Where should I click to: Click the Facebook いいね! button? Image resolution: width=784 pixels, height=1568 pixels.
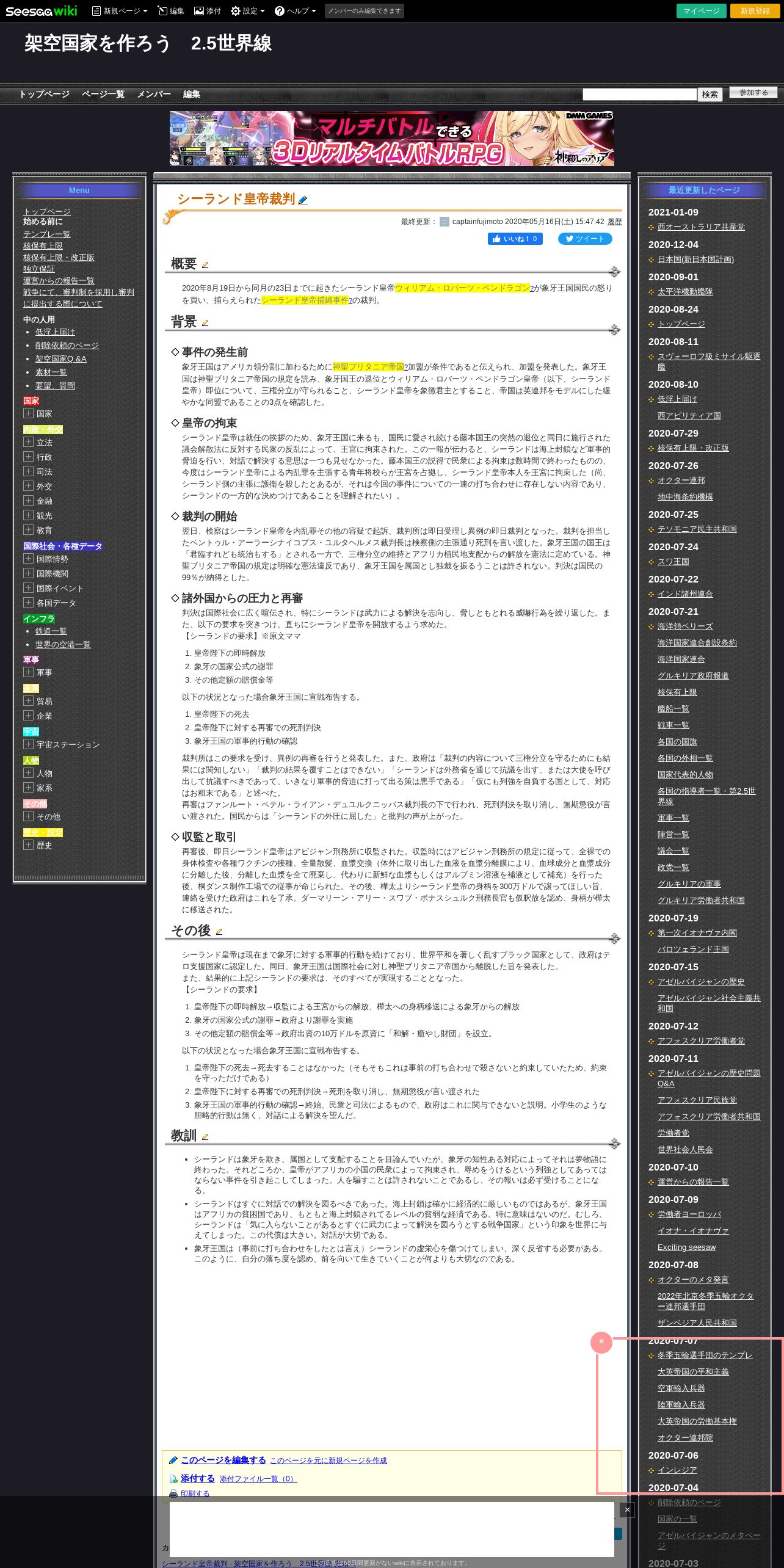click(x=515, y=239)
